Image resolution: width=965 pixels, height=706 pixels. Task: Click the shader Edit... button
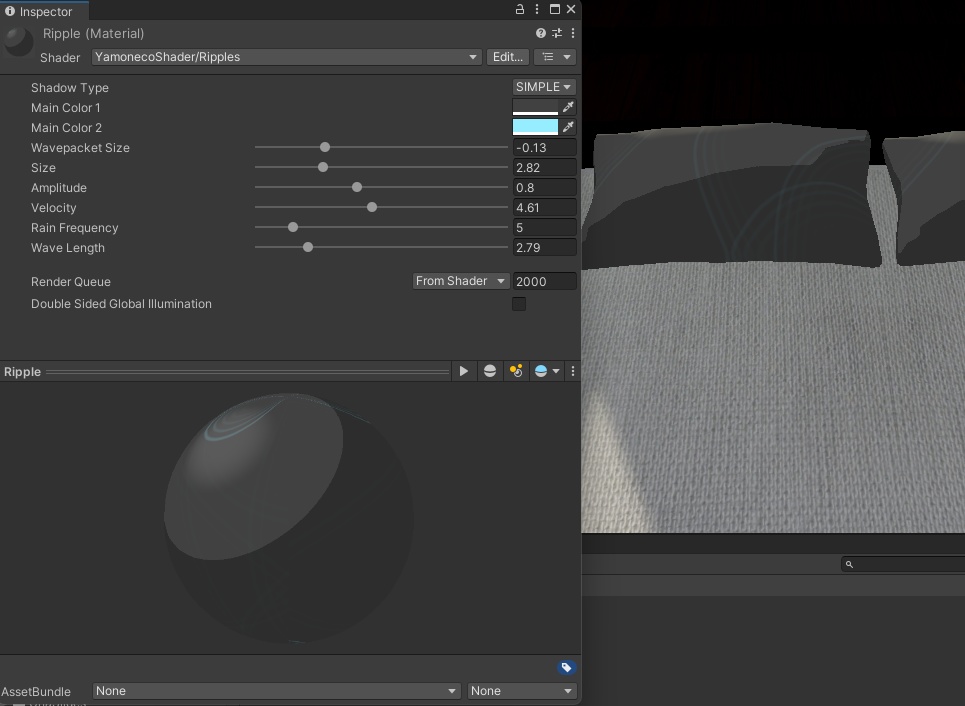[507, 57]
